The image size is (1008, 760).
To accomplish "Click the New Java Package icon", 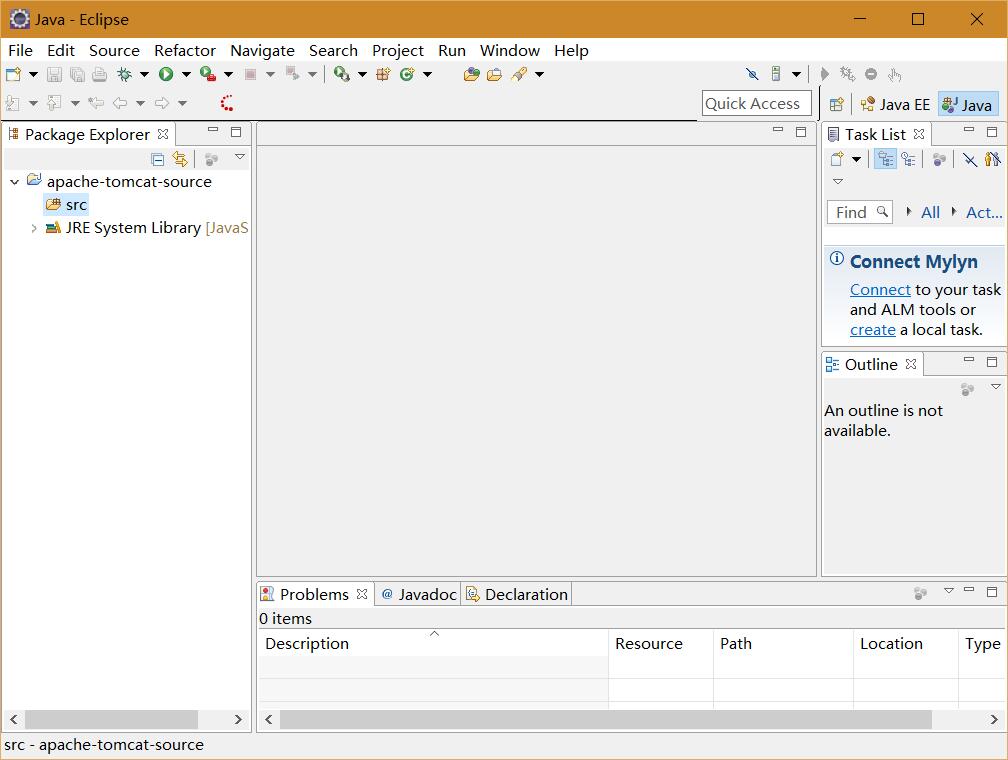I will pos(383,74).
